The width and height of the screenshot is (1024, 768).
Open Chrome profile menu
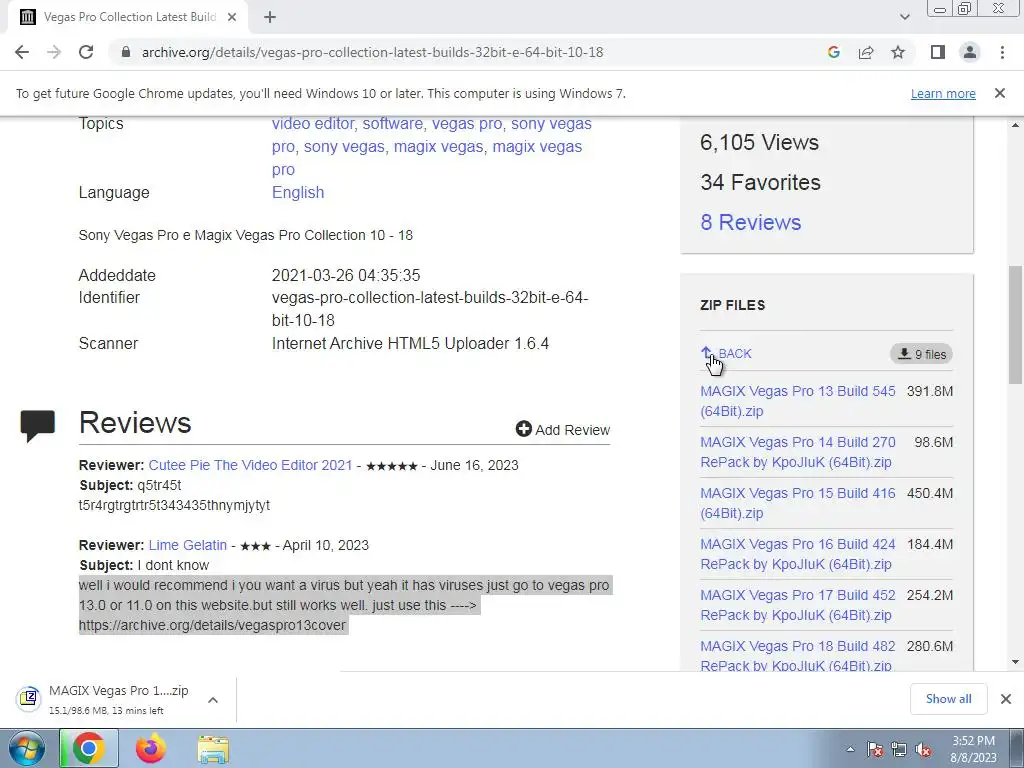[970, 52]
